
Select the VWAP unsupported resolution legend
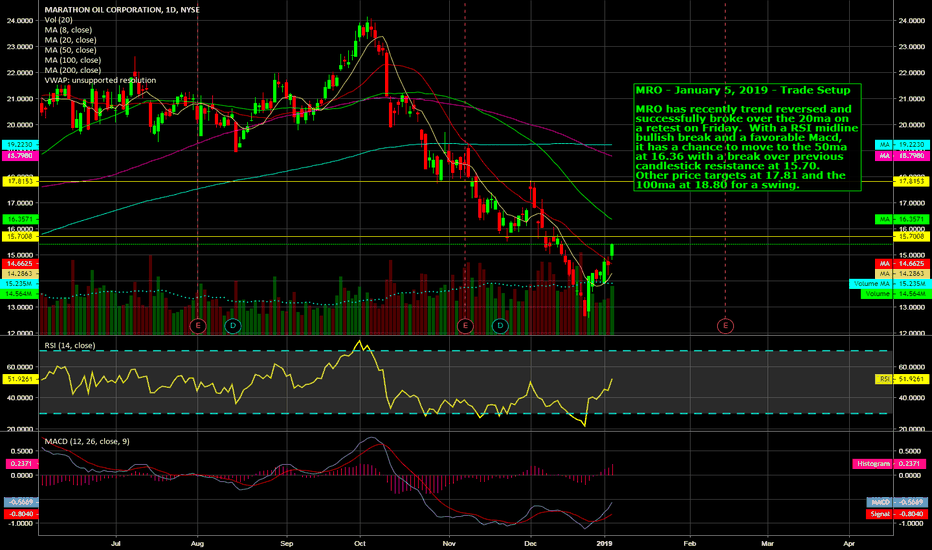coord(100,80)
